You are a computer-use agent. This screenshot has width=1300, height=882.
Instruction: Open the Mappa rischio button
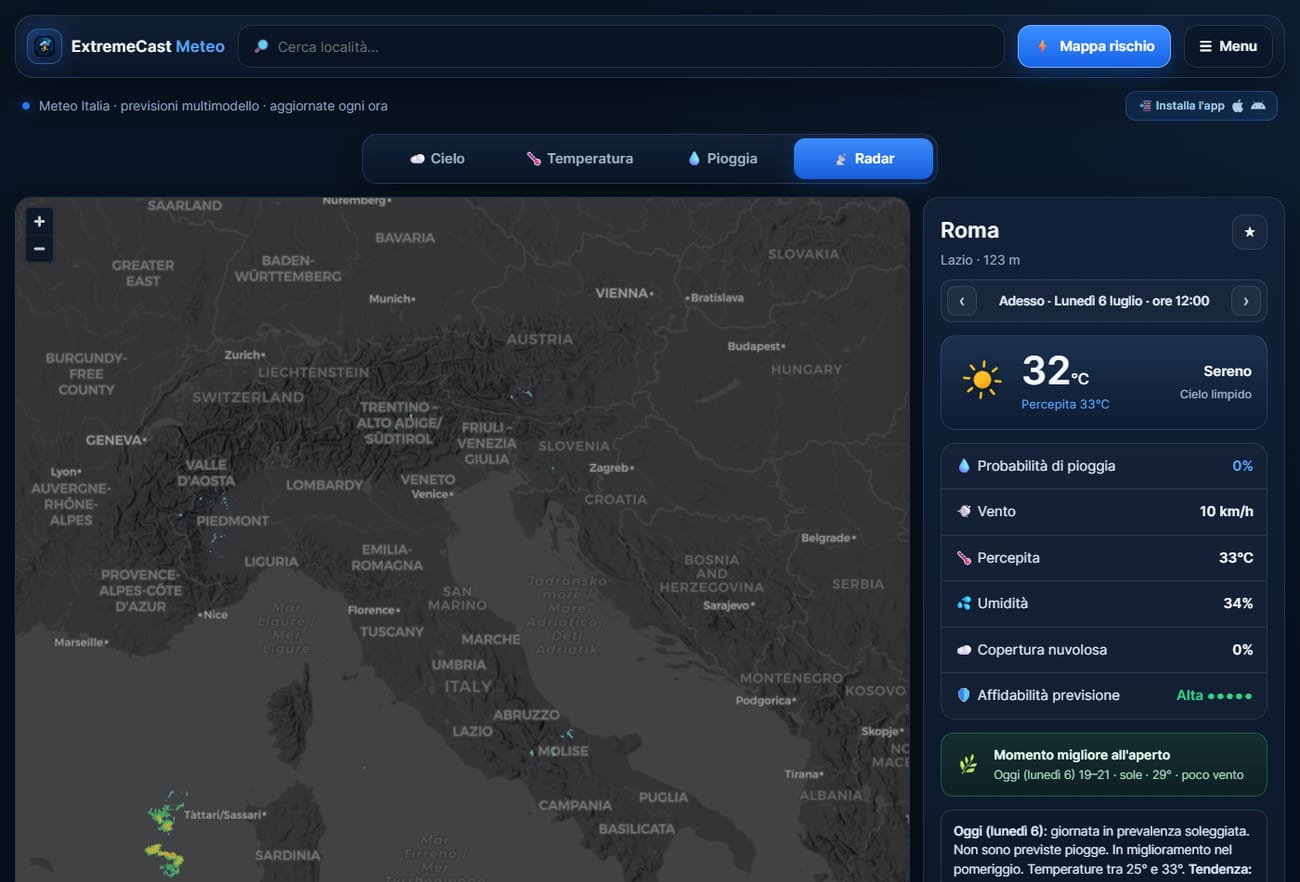[1094, 46]
